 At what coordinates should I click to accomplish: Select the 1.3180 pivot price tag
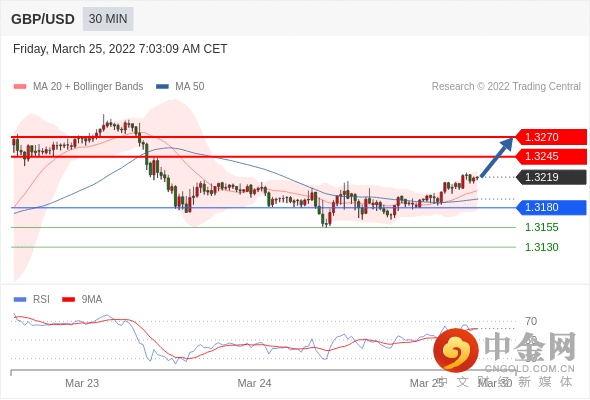coord(551,207)
